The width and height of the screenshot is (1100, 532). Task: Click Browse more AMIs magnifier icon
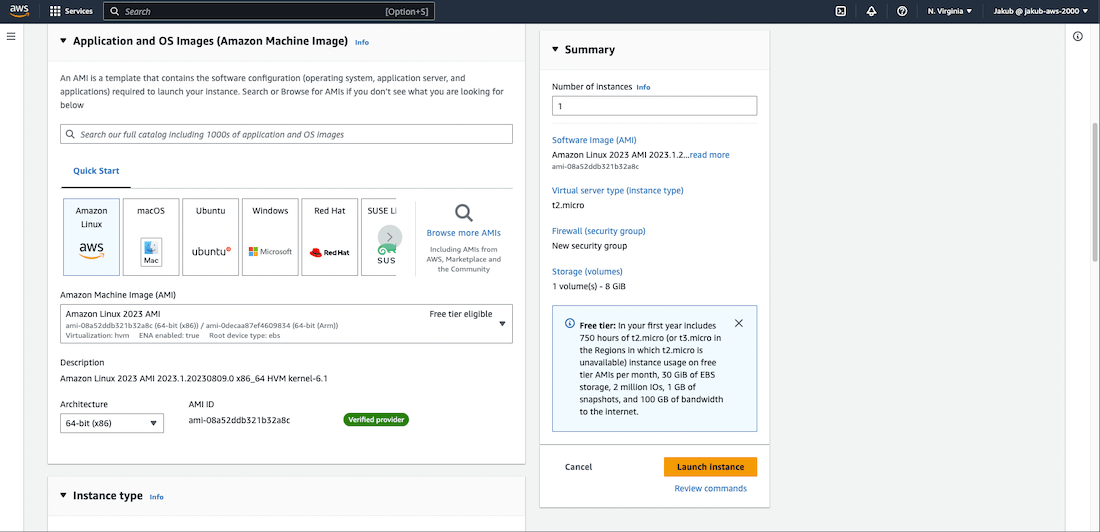463,212
